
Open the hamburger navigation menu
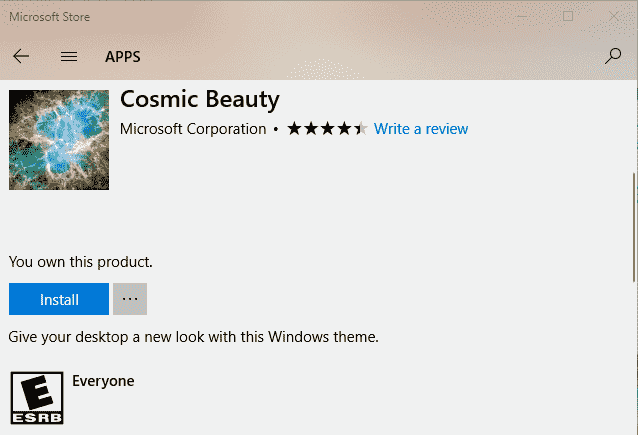[x=69, y=56]
